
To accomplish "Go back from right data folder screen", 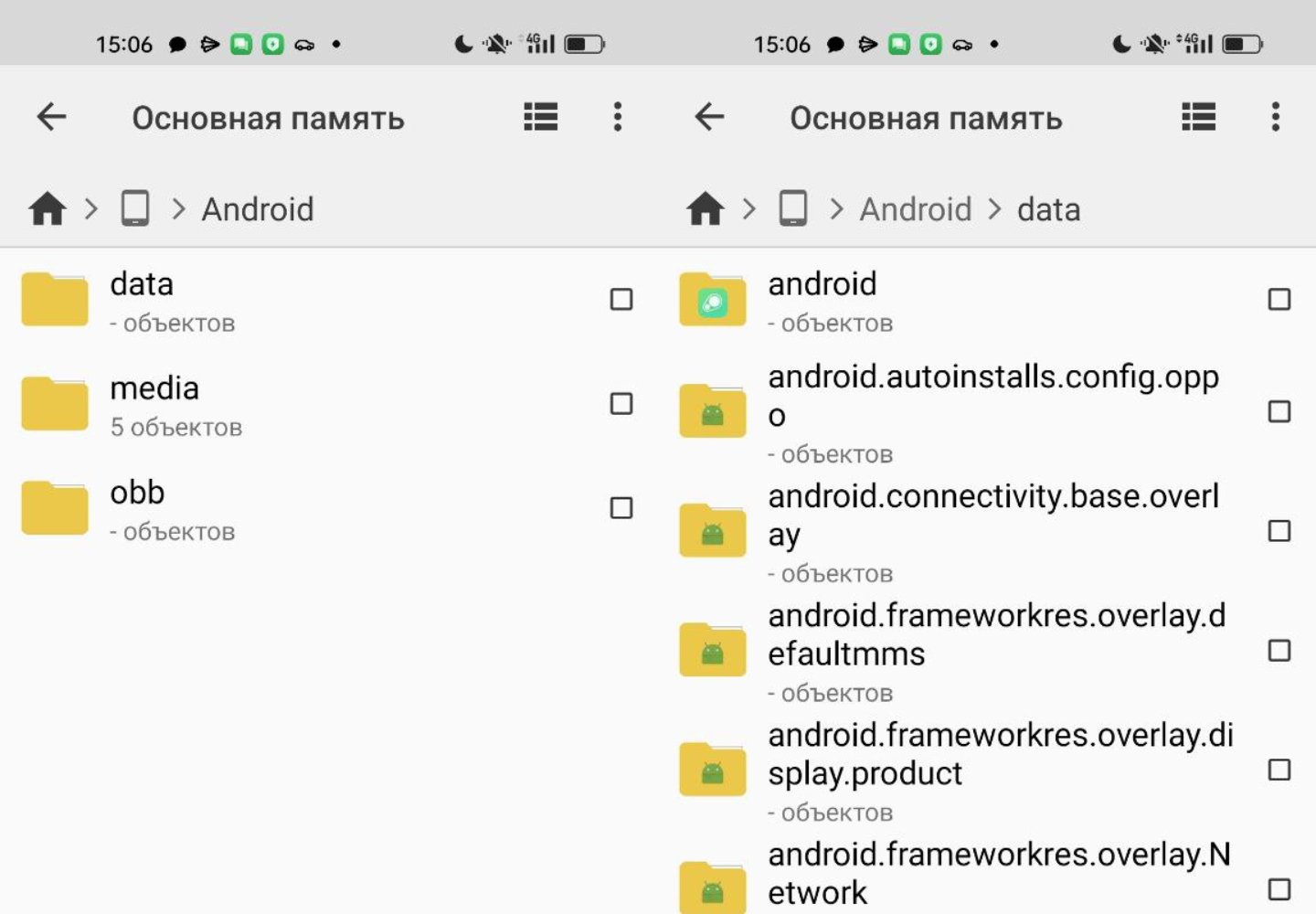I will pyautogui.click(x=709, y=117).
